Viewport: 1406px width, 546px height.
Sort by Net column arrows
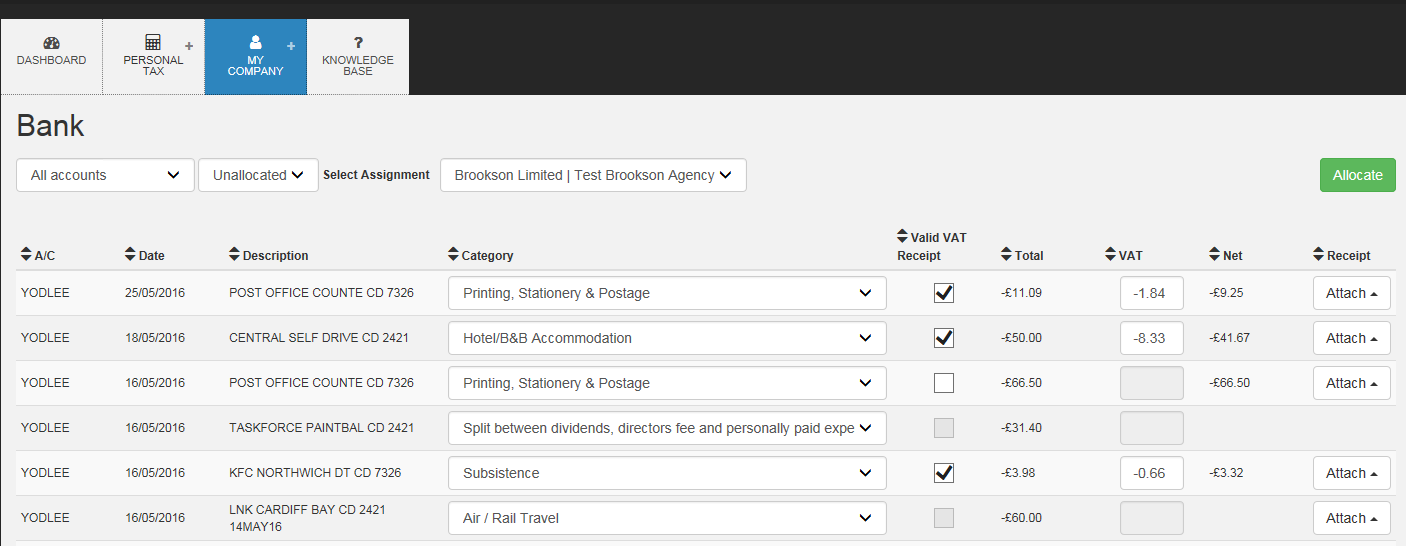1214,255
